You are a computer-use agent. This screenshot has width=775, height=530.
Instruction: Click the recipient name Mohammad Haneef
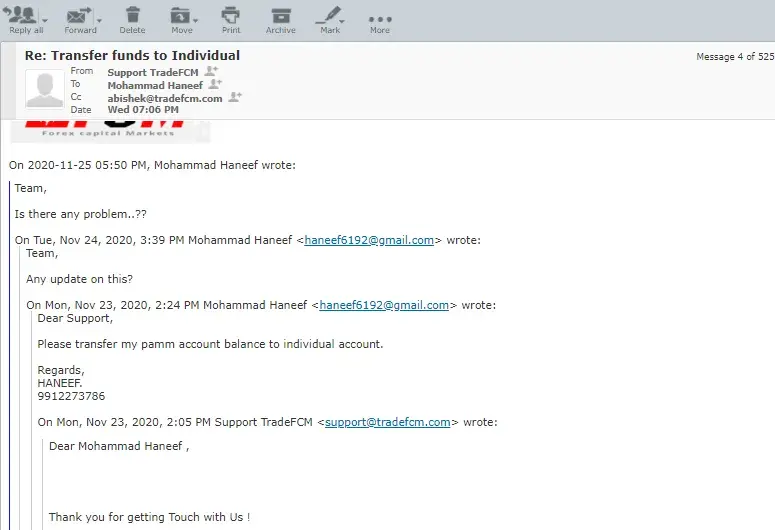tap(155, 86)
